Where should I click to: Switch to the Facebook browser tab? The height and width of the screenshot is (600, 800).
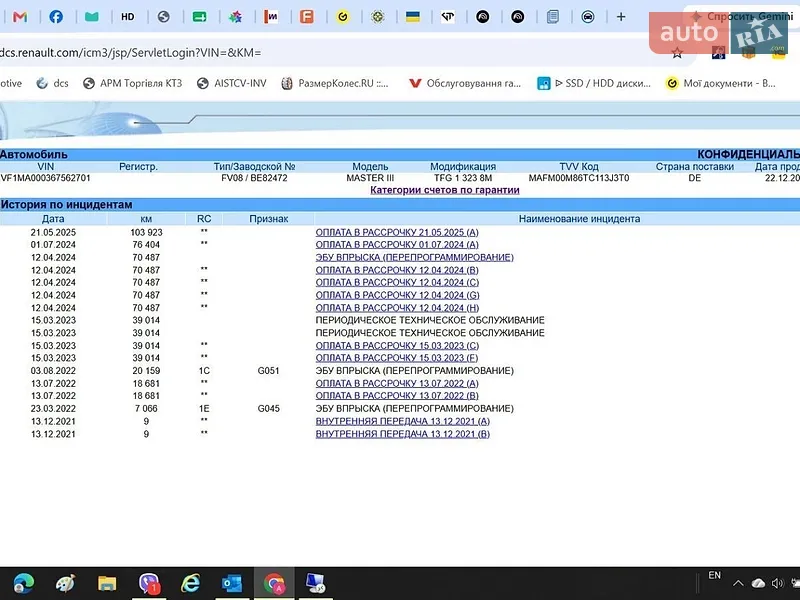point(56,17)
